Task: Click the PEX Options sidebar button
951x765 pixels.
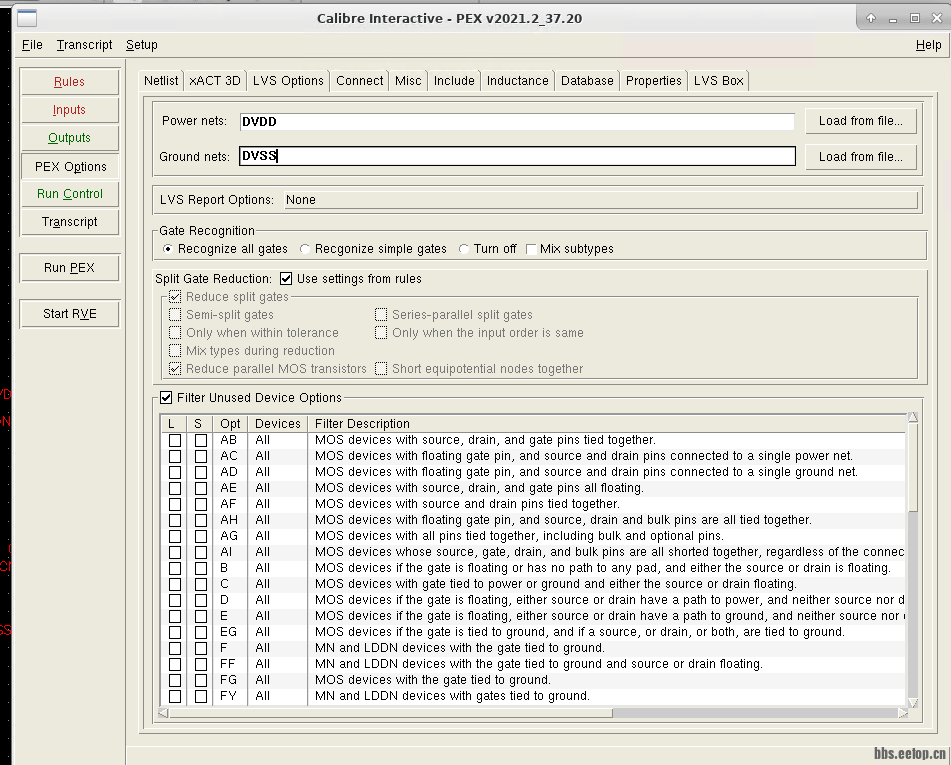Action: (x=70, y=167)
